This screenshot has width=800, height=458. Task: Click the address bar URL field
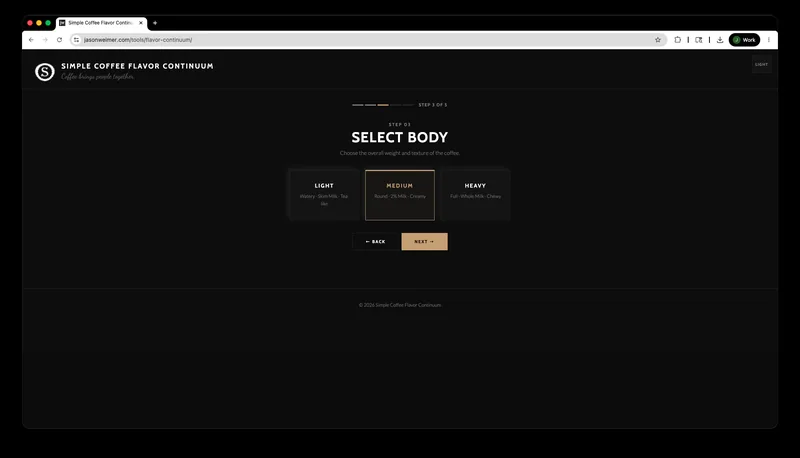click(x=367, y=40)
